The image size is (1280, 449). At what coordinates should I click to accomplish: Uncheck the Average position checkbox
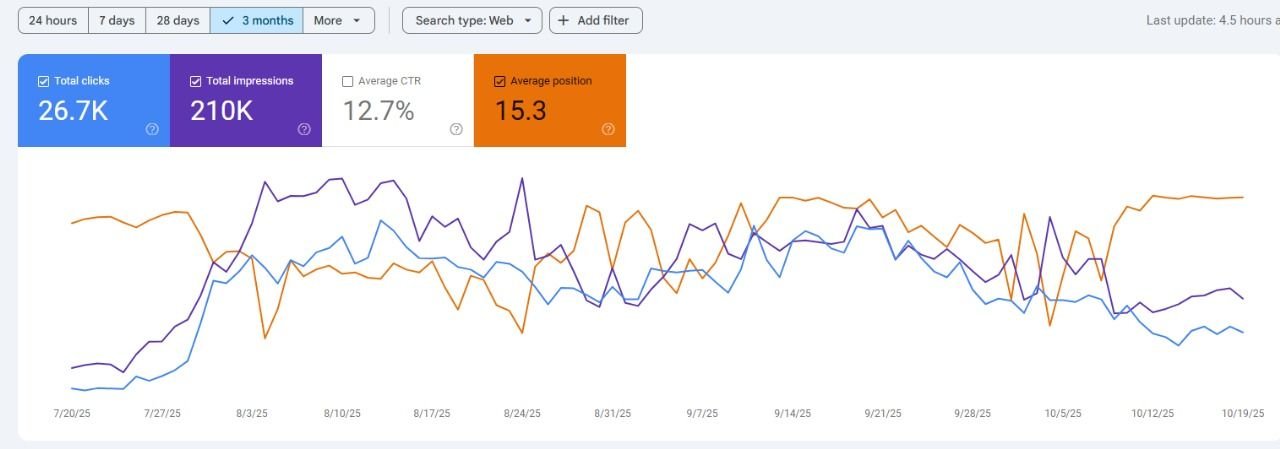[500, 81]
